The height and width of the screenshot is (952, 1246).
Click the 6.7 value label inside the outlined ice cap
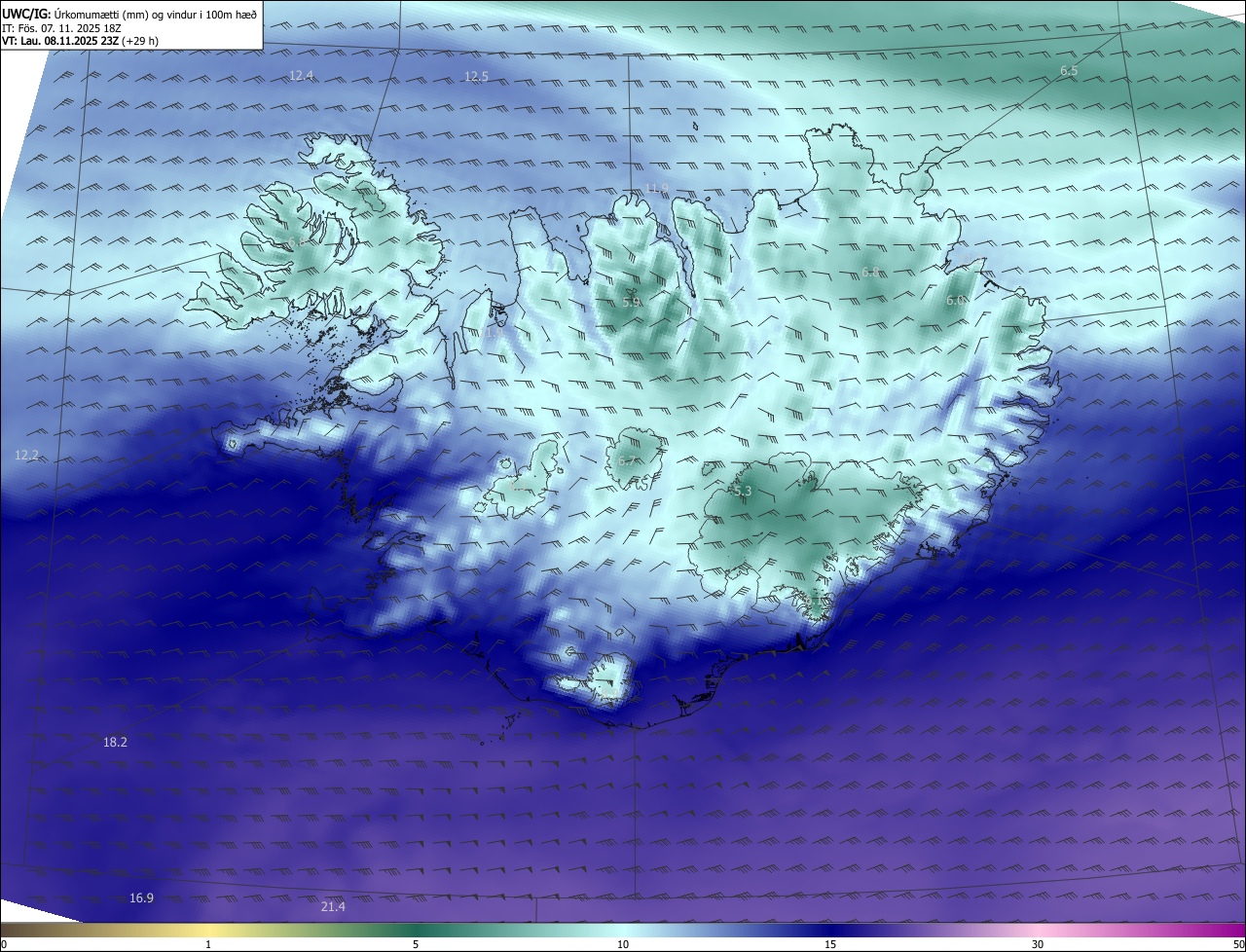pos(628,461)
